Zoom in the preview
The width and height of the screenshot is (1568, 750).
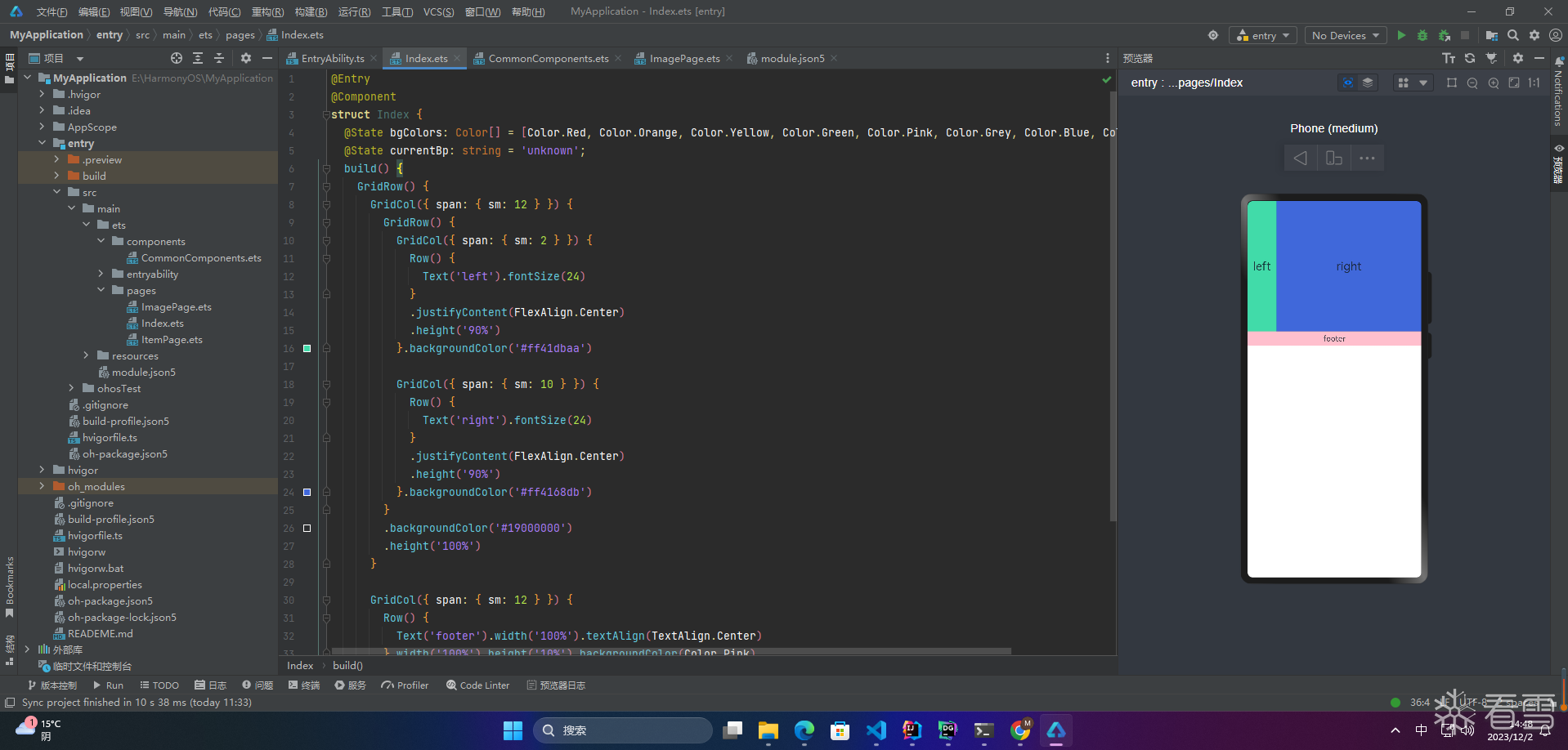[1494, 83]
